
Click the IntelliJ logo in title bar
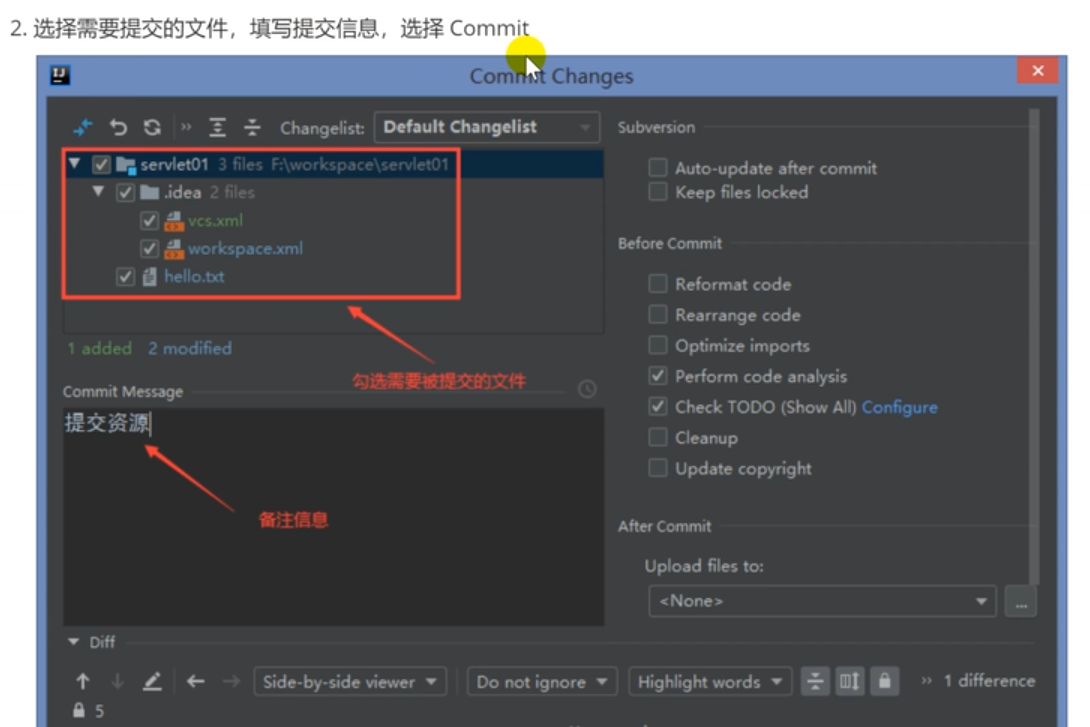(60, 75)
